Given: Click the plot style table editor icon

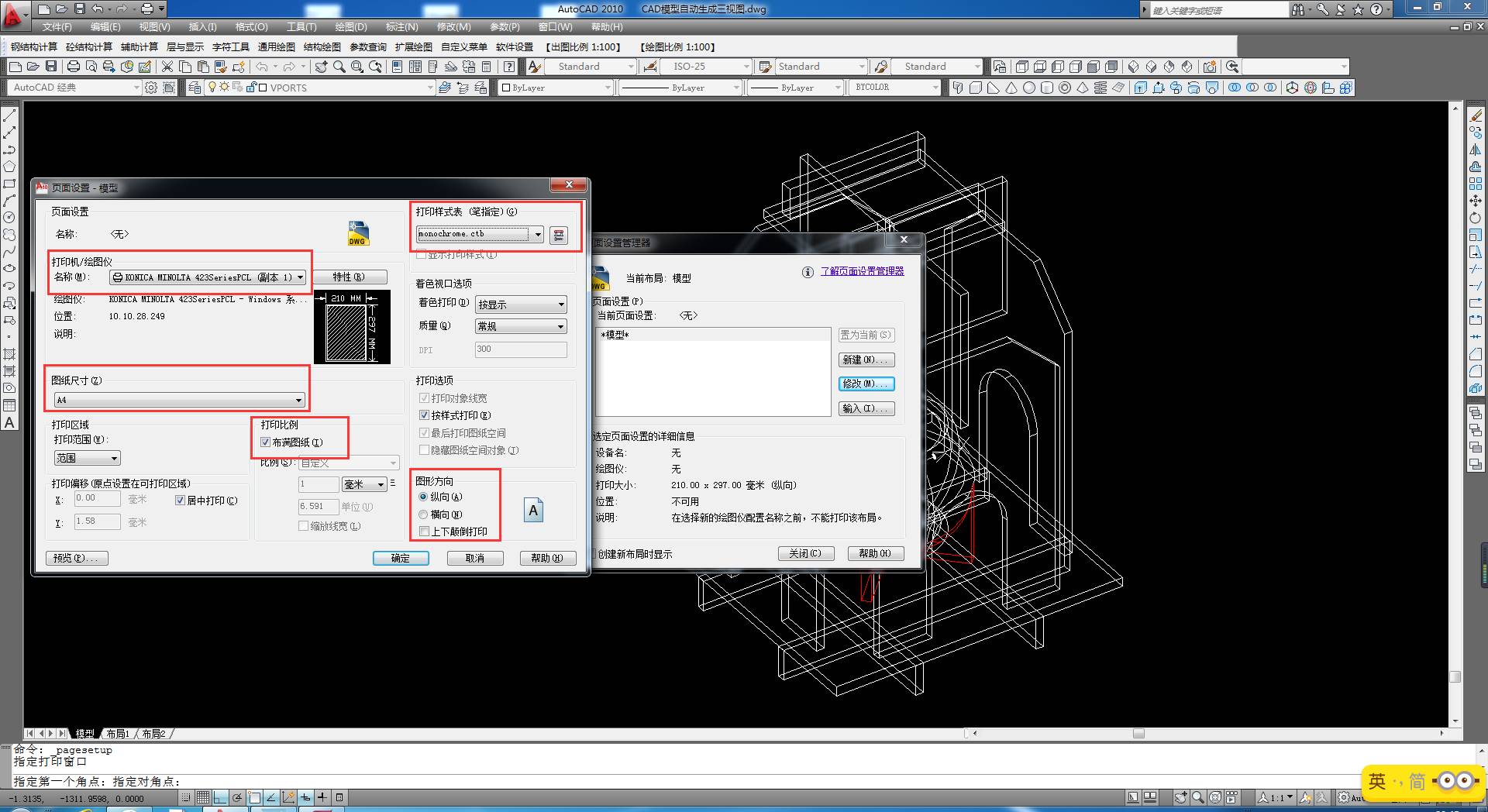Looking at the screenshot, I should point(558,235).
